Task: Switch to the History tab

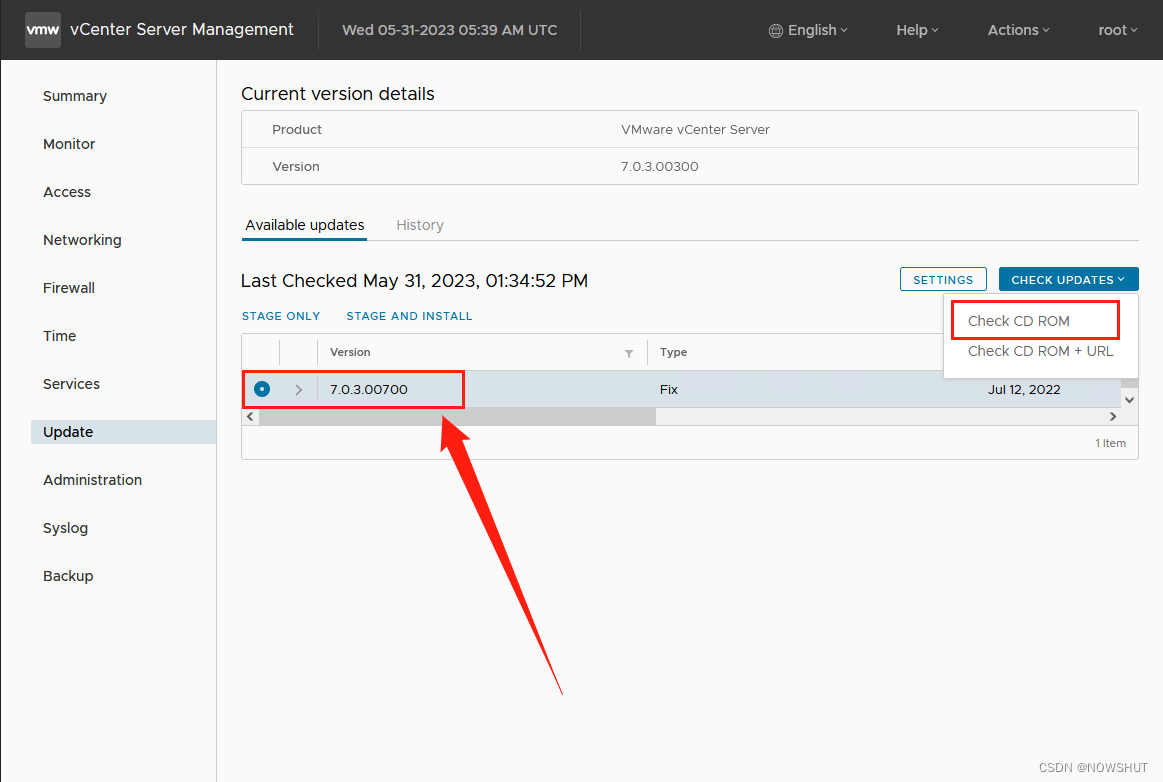Action: pos(420,225)
